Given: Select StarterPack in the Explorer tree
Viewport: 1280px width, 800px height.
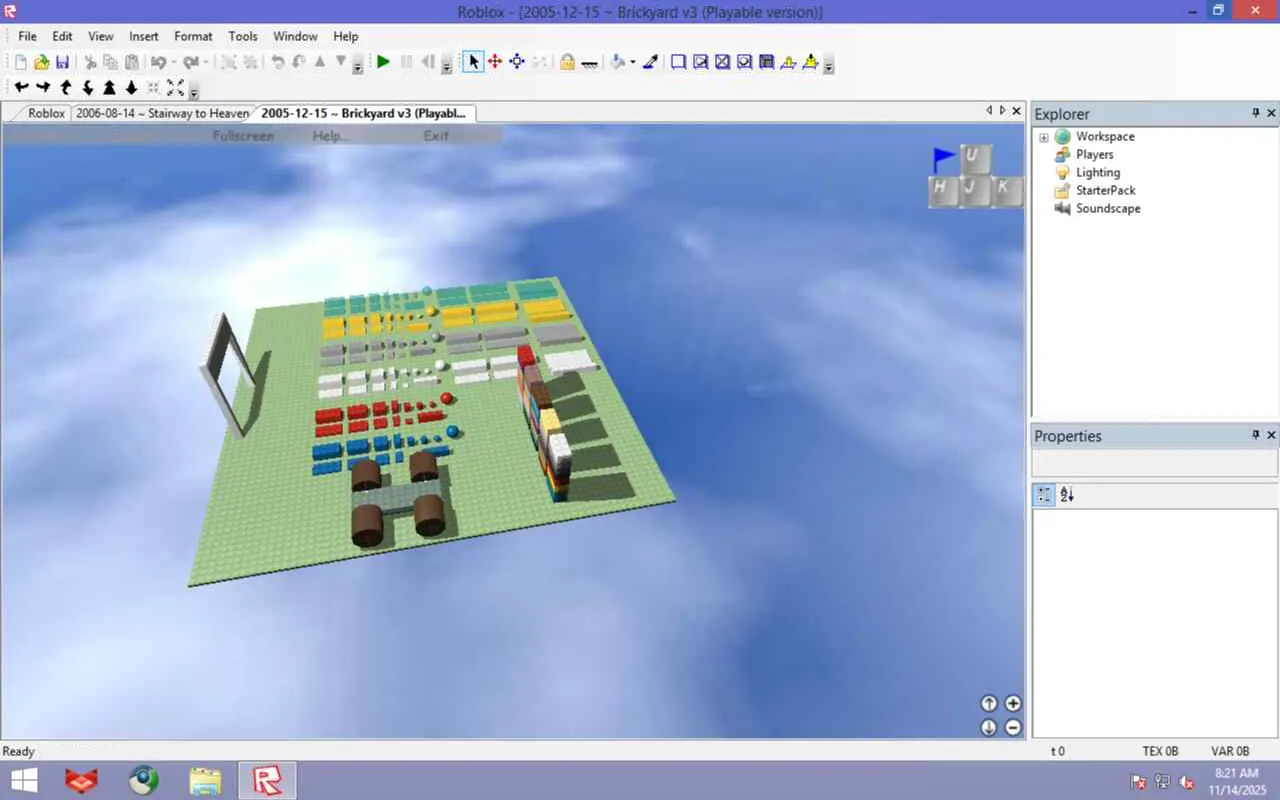Looking at the screenshot, I should coord(1105,191).
